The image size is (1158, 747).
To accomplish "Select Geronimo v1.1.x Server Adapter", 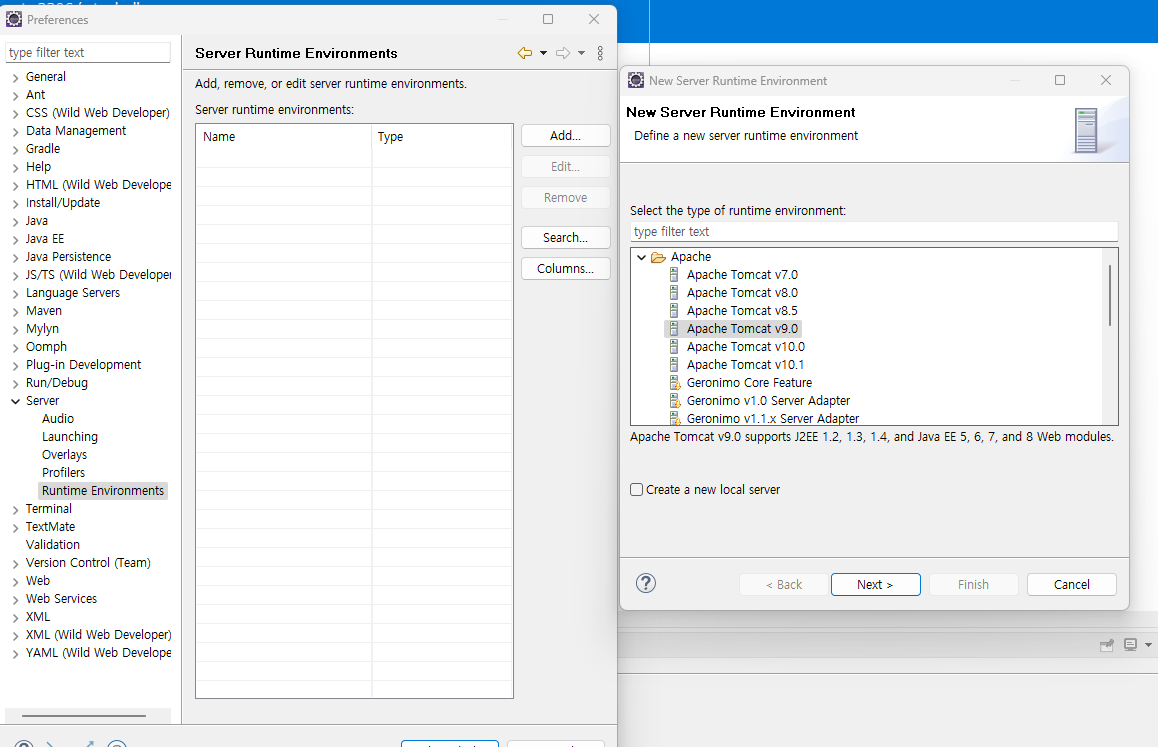I will click(x=772, y=418).
